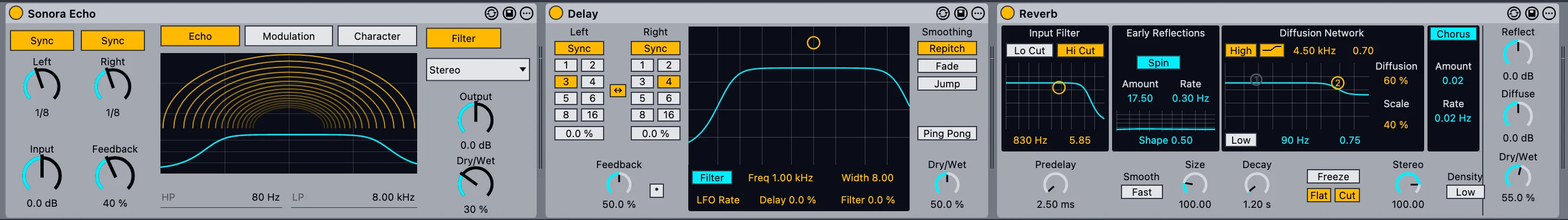Save Reverb preset disk icon
1568x220 pixels.
click(1531, 13)
